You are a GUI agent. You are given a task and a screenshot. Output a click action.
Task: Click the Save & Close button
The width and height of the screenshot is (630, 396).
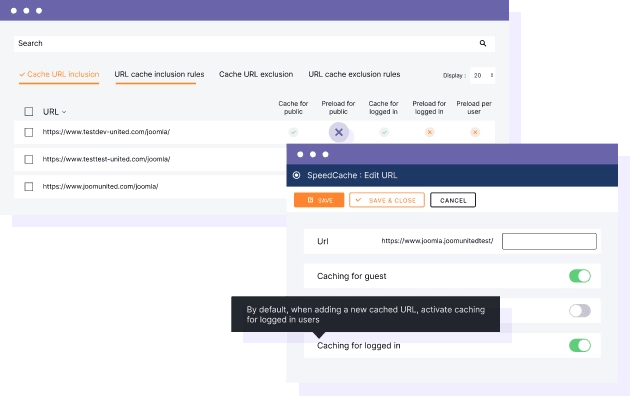pos(387,200)
